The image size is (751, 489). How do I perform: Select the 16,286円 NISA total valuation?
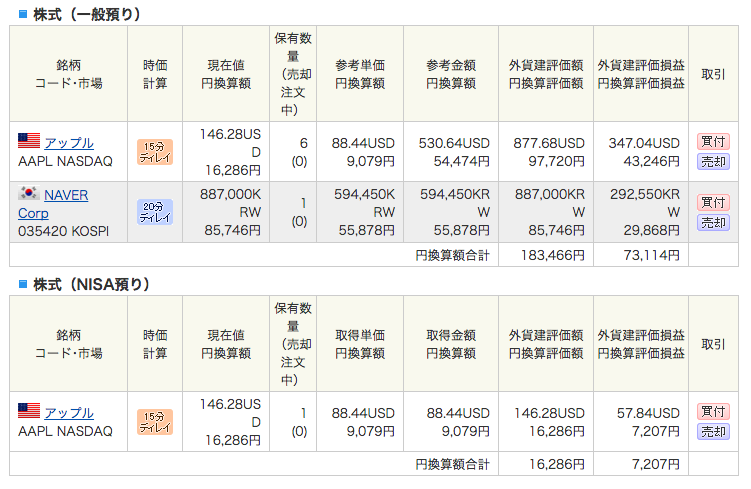click(557, 464)
